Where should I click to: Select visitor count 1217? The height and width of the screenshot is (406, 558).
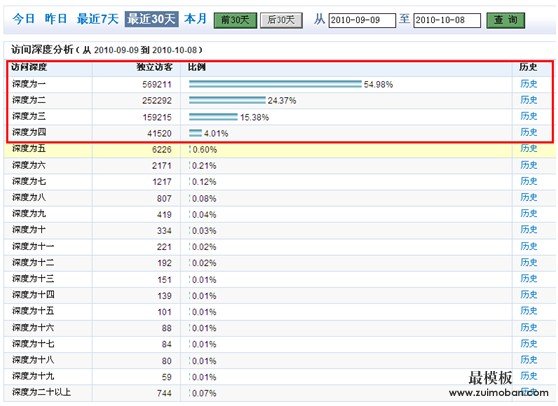pyautogui.click(x=162, y=182)
